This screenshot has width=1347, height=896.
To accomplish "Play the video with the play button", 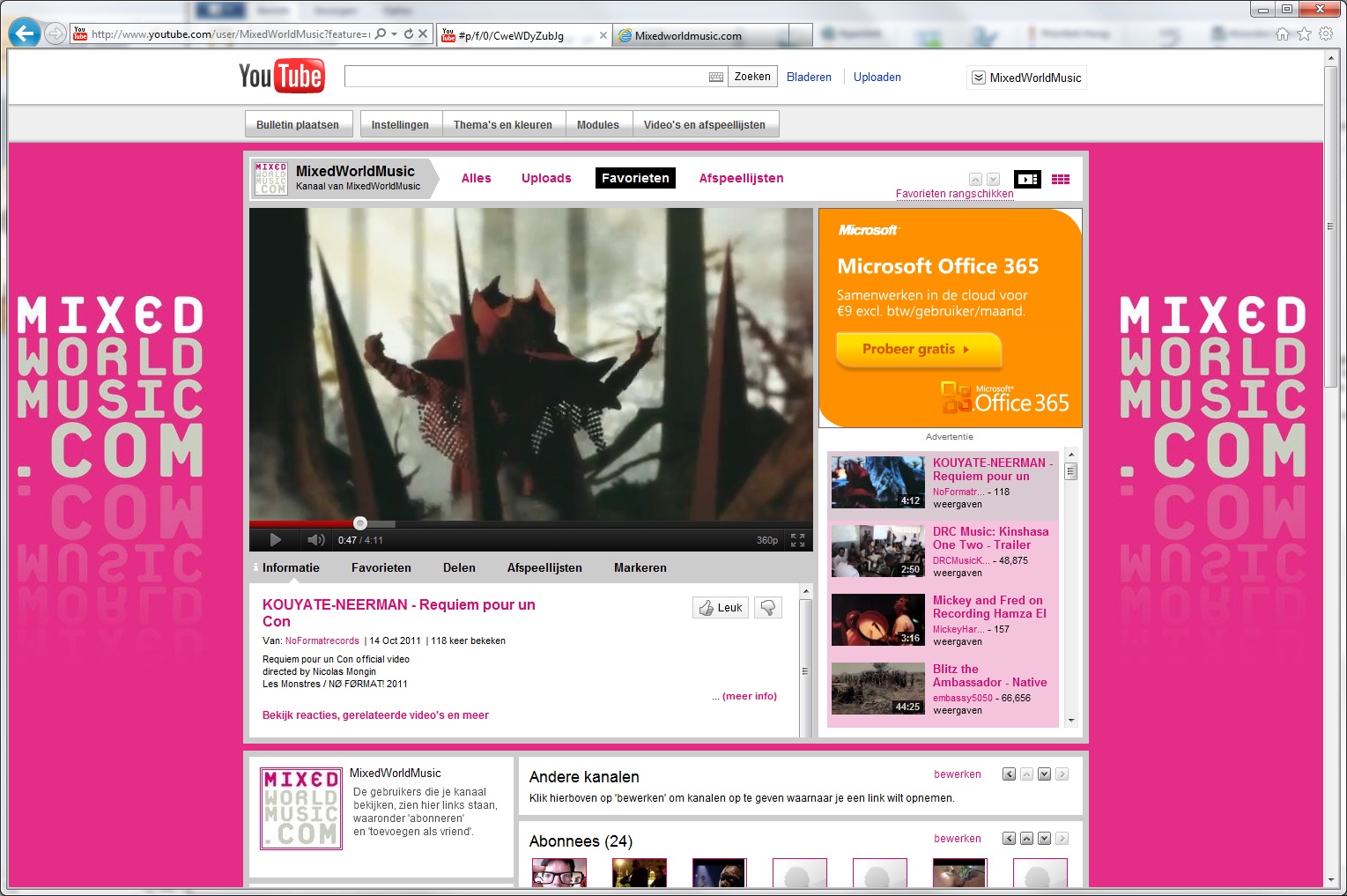I will click(275, 540).
